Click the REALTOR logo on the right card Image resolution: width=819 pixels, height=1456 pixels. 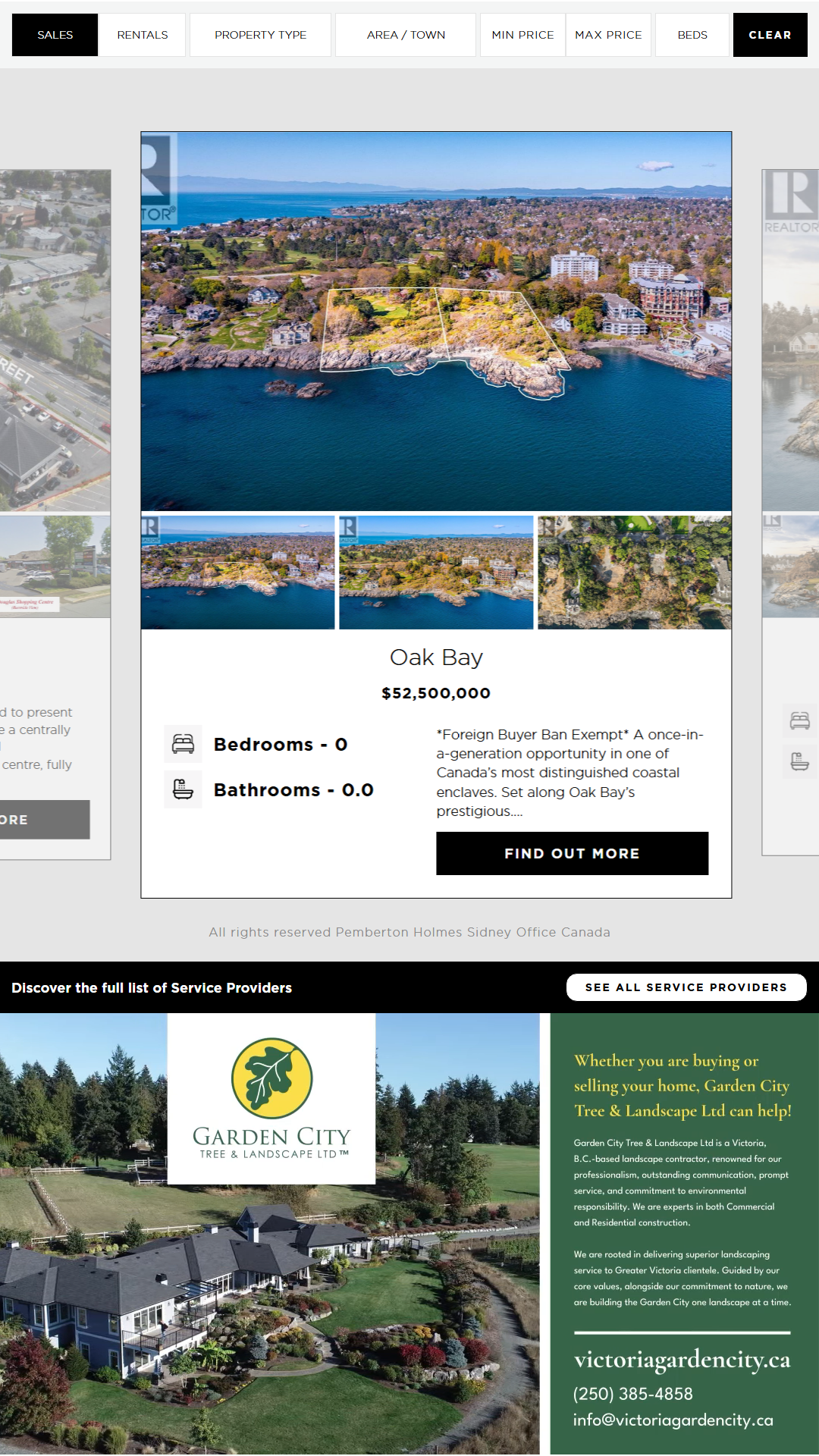click(791, 202)
